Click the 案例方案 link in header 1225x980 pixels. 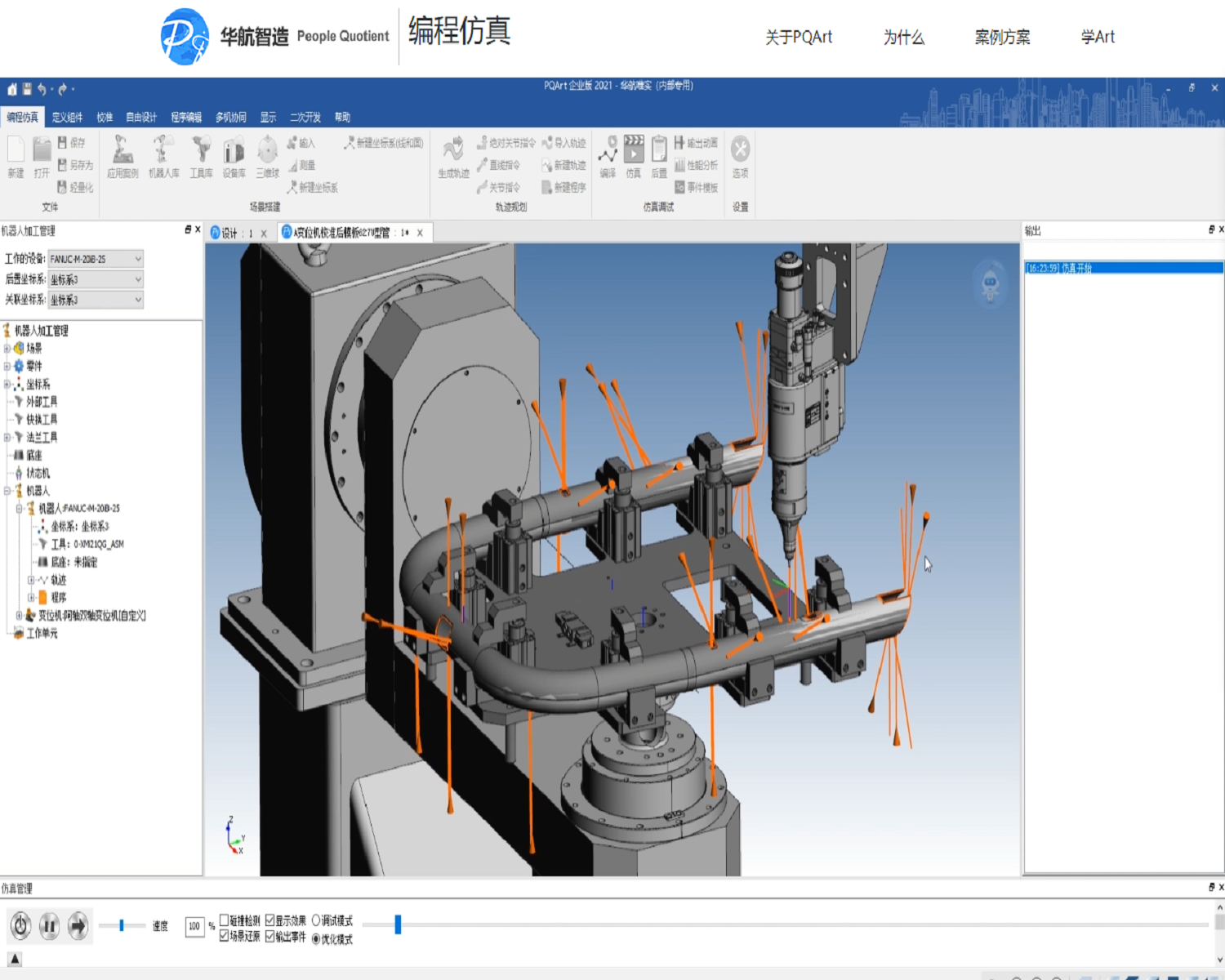click(1002, 38)
